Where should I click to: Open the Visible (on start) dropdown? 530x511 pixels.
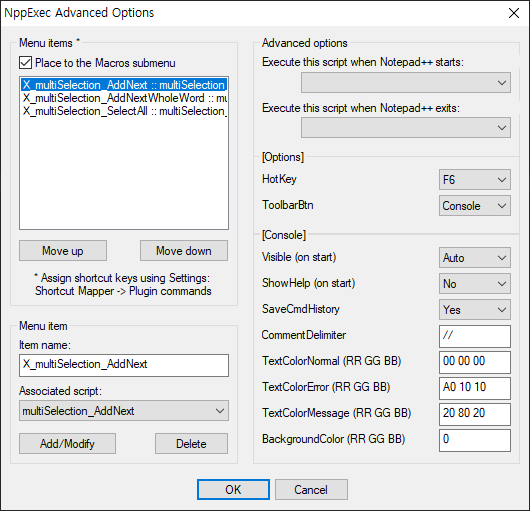pyautogui.click(x=475, y=258)
